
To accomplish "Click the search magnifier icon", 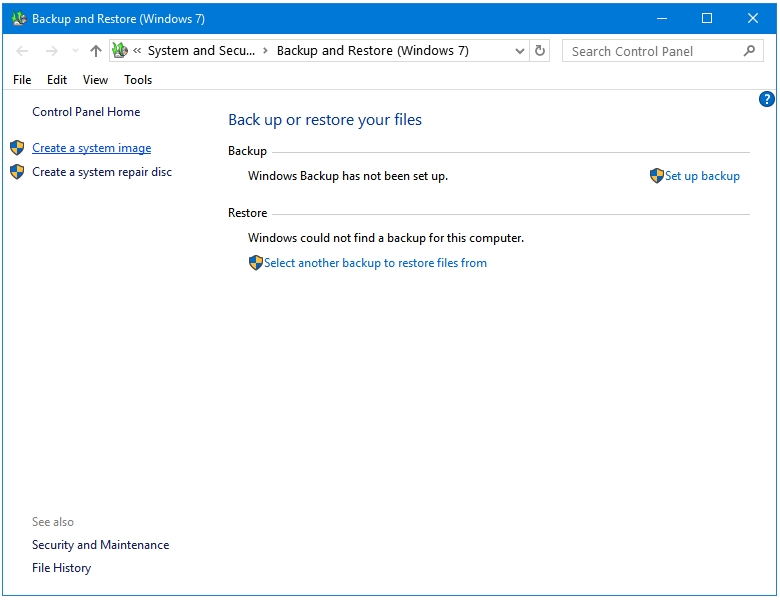I will tap(749, 51).
